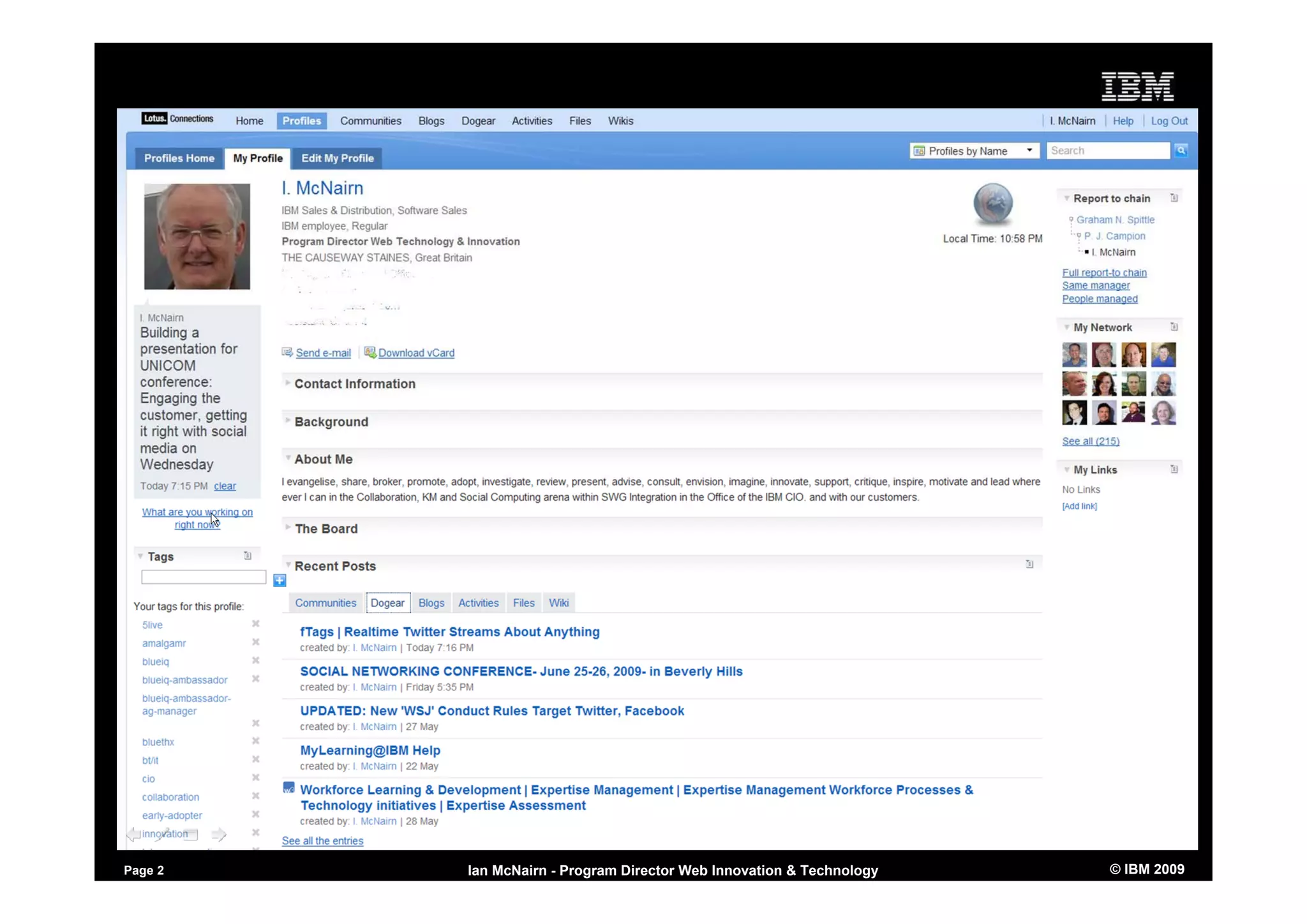Click See all the entries link
Image resolution: width=1307 pixels, height=924 pixels.
coord(322,841)
